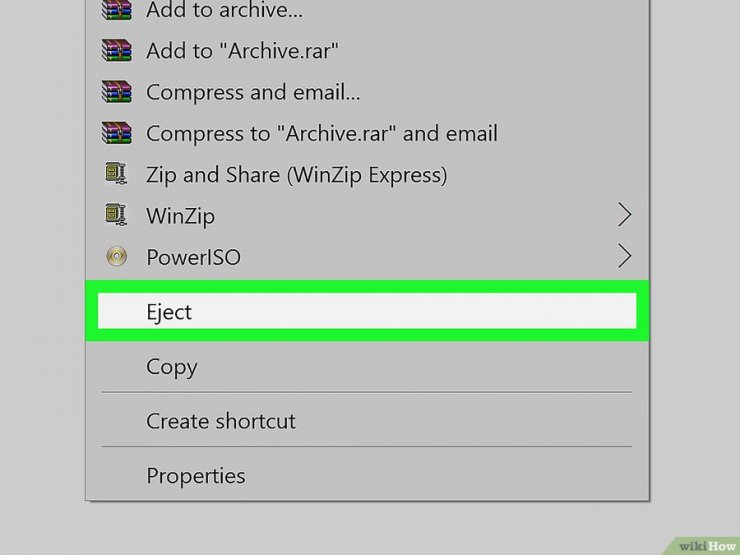Click the WinZip icon beside the WinZip submenu entry

116,215
